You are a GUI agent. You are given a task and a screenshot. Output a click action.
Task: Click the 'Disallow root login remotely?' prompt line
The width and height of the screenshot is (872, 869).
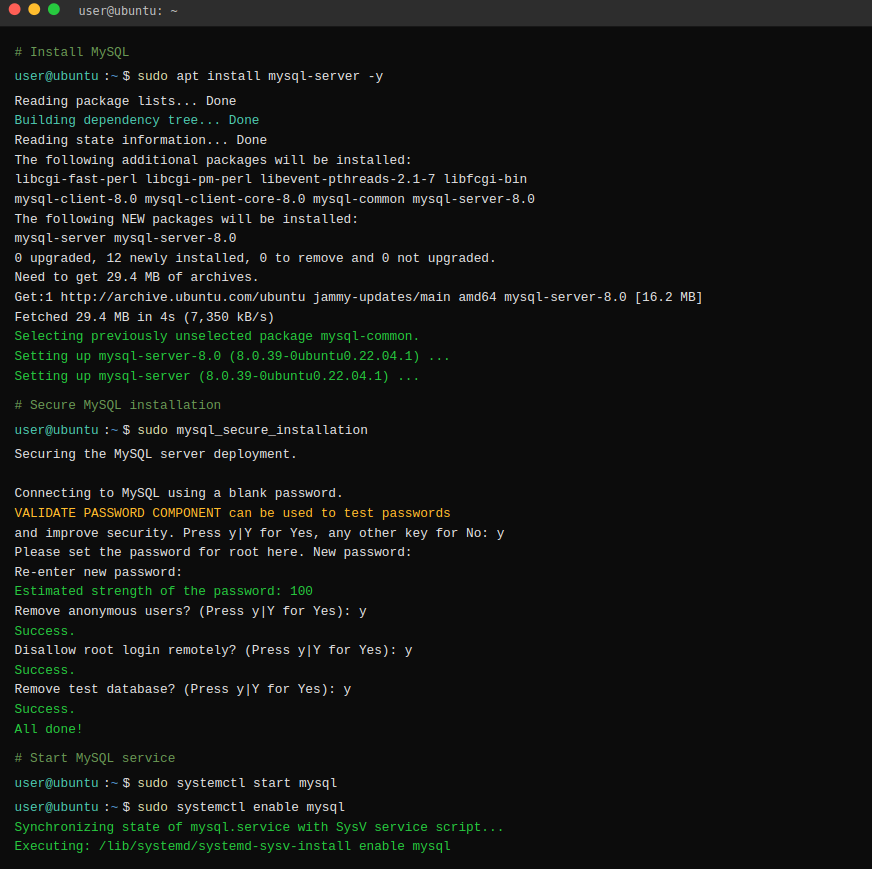[x=213, y=649]
